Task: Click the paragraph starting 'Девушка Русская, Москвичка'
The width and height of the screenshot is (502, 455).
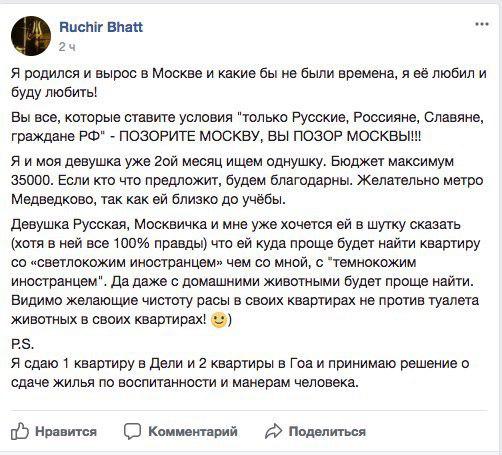Action: [245, 272]
